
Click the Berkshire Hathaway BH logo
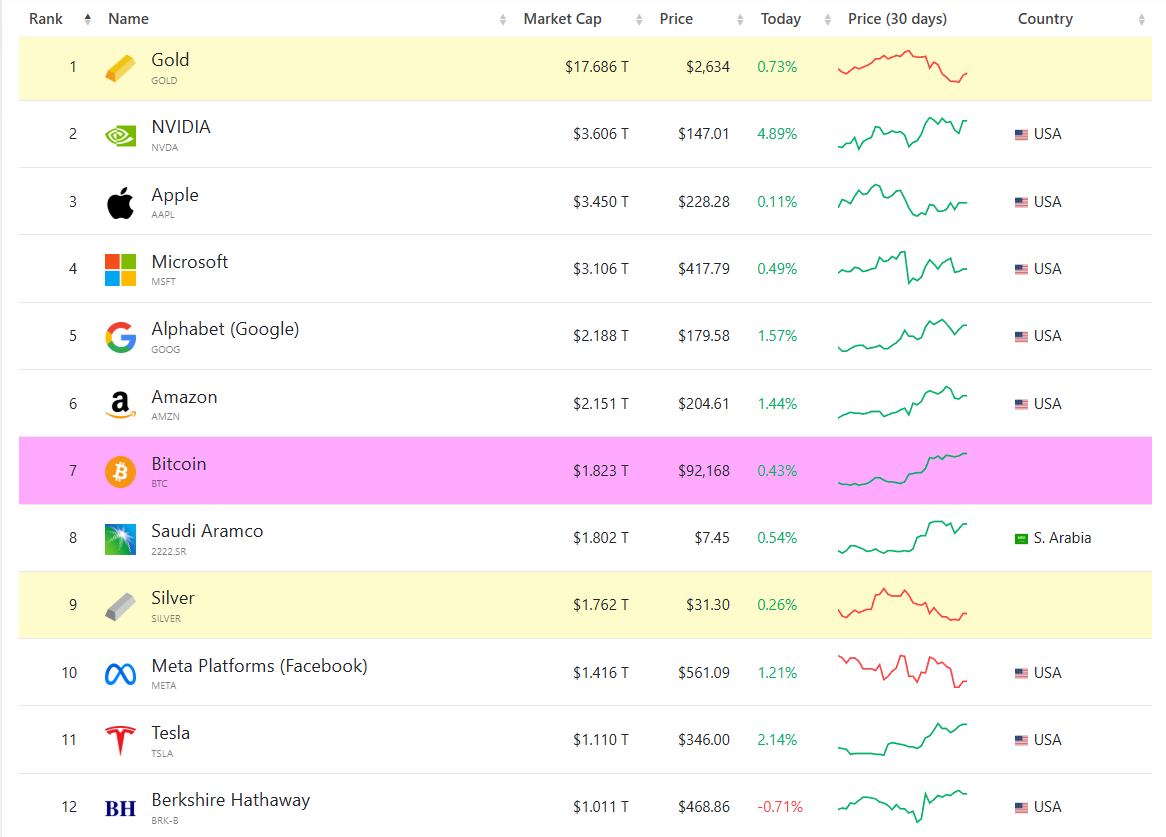(120, 808)
